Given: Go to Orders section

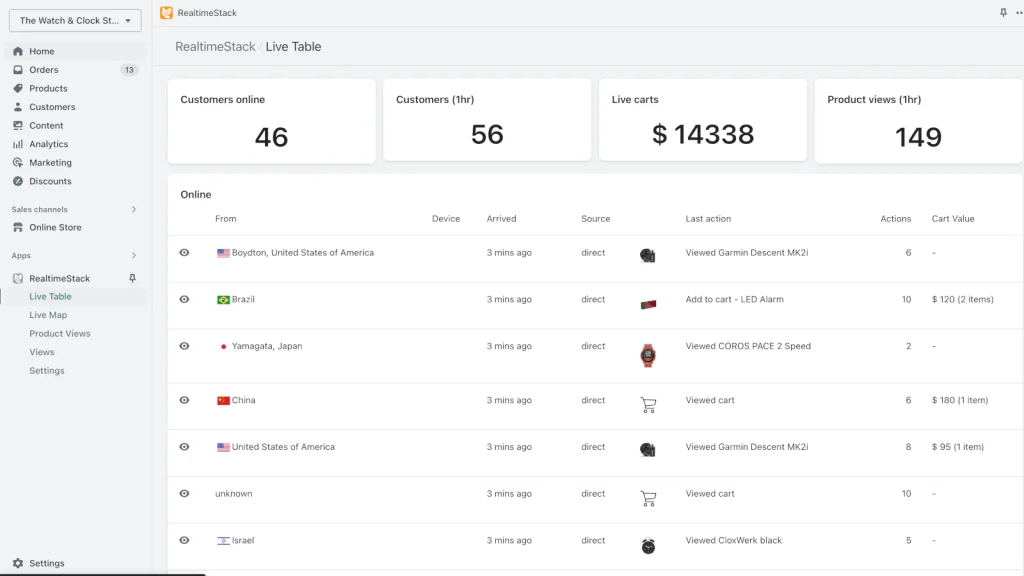Looking at the screenshot, I should [x=44, y=70].
